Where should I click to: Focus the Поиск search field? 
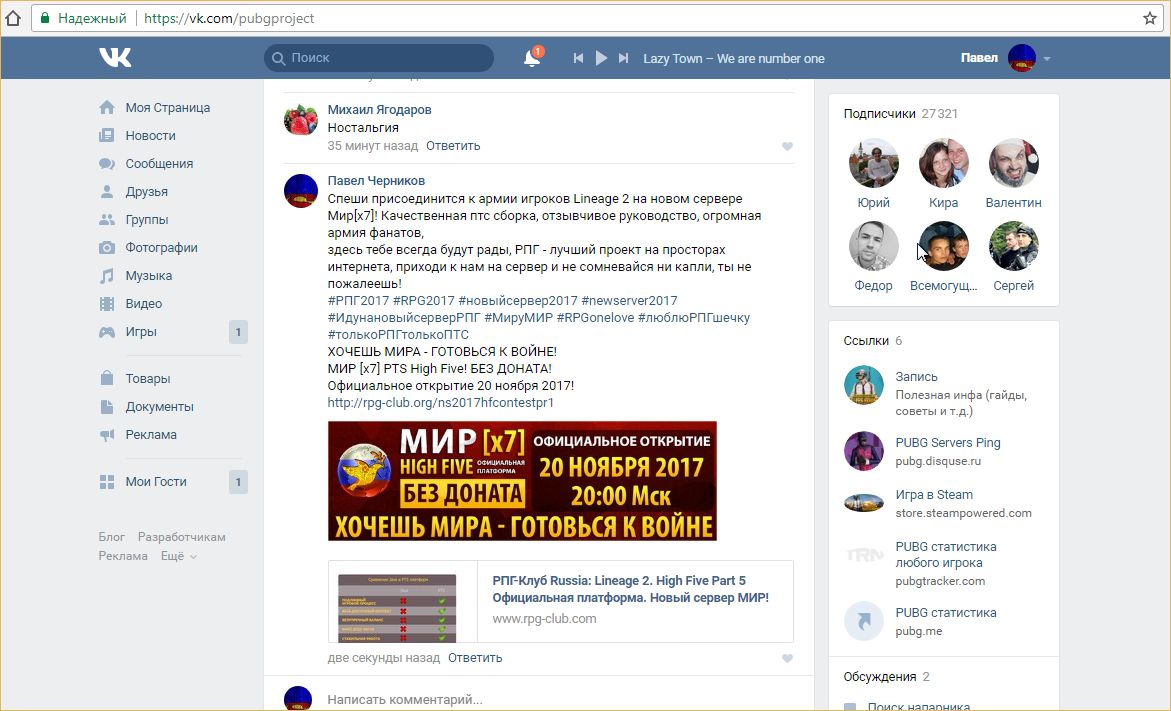click(379, 58)
